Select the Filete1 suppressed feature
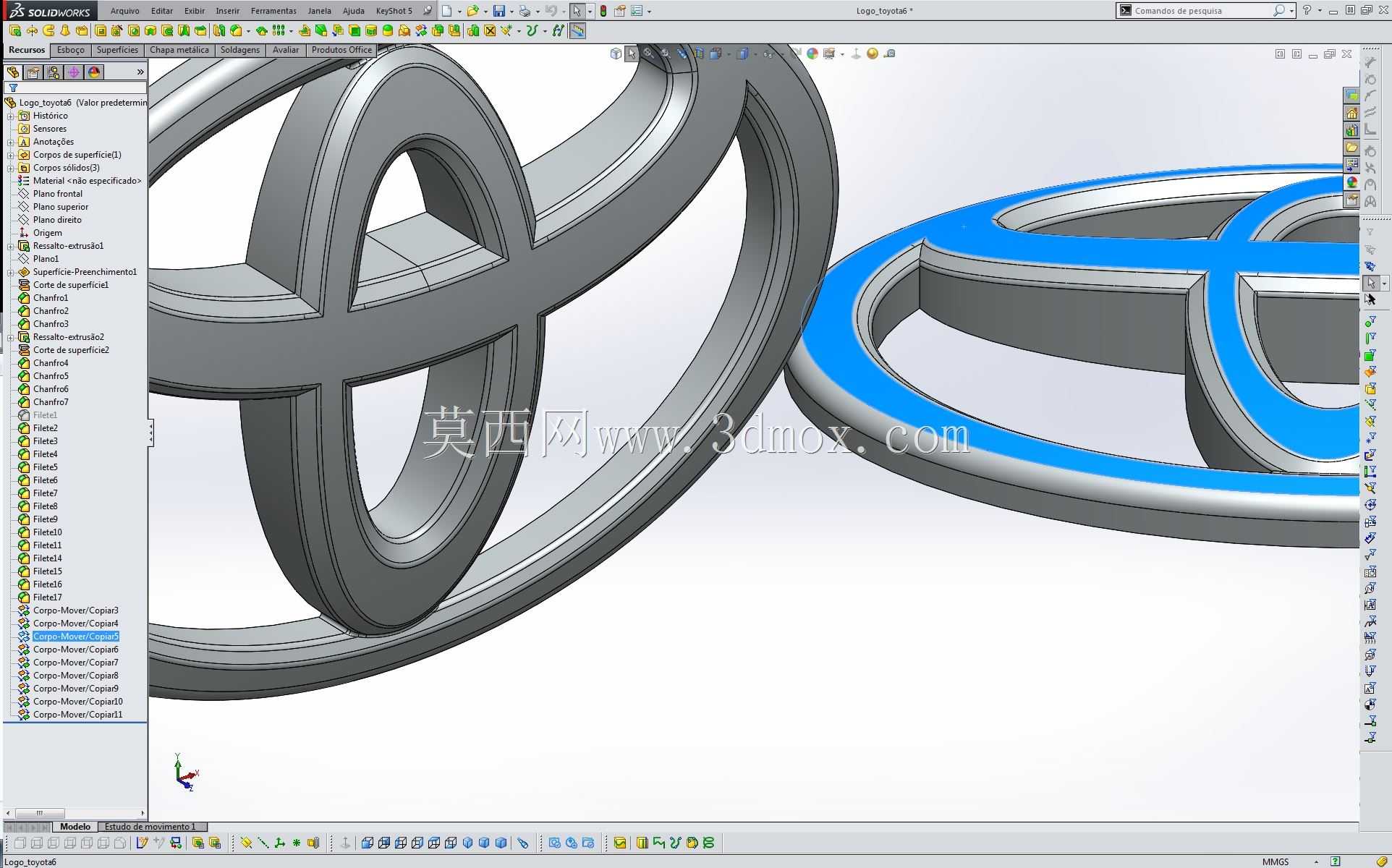The width and height of the screenshot is (1392, 868). coord(45,415)
